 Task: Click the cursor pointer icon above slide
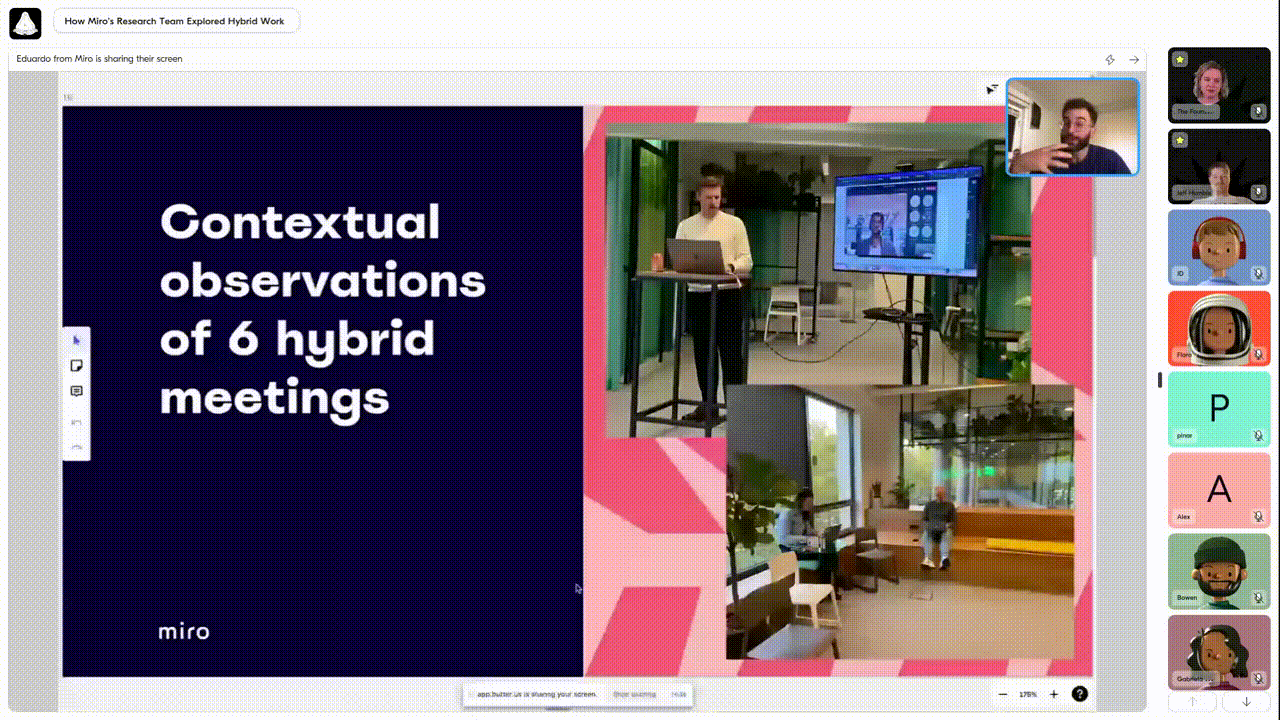[992, 89]
